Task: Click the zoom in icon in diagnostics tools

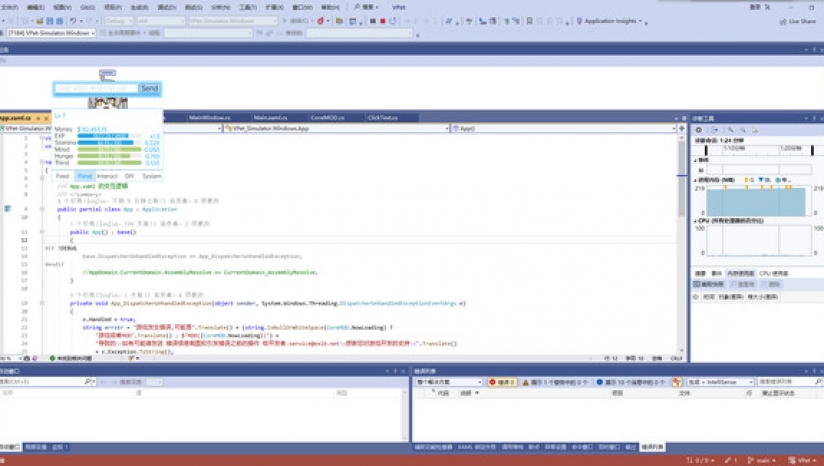Action: [730, 130]
